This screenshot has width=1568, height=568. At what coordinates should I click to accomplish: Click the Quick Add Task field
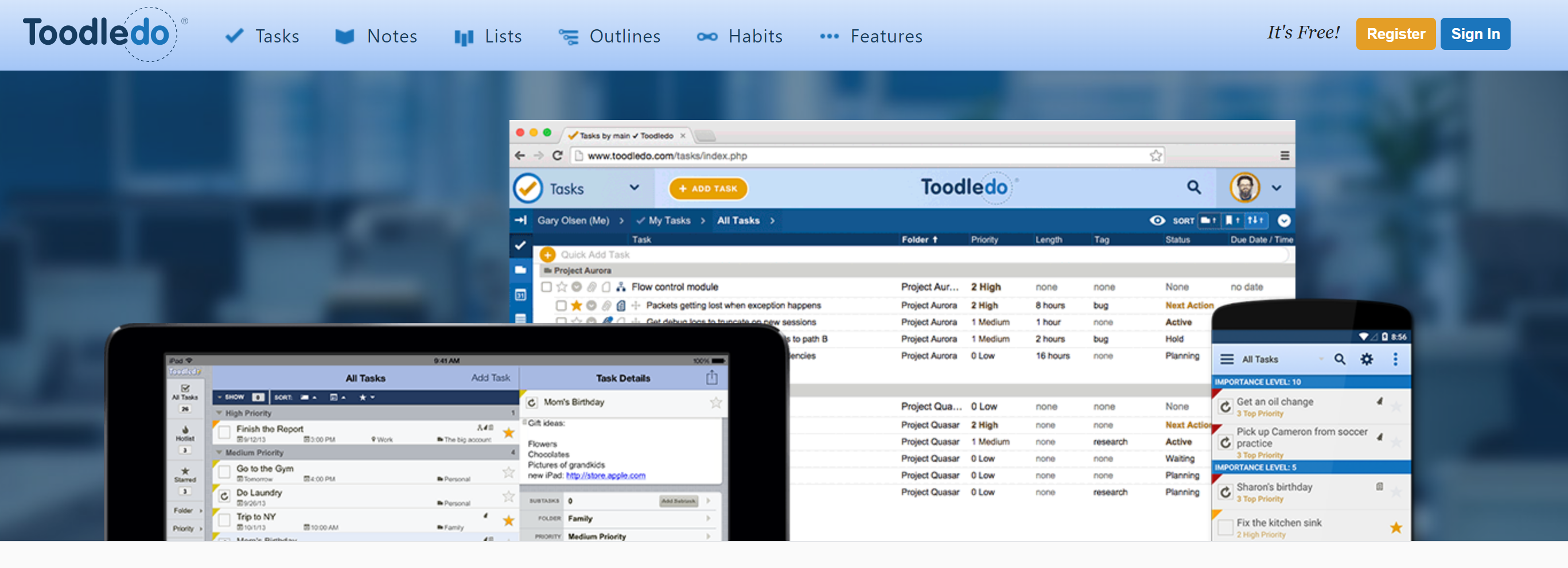click(913, 255)
